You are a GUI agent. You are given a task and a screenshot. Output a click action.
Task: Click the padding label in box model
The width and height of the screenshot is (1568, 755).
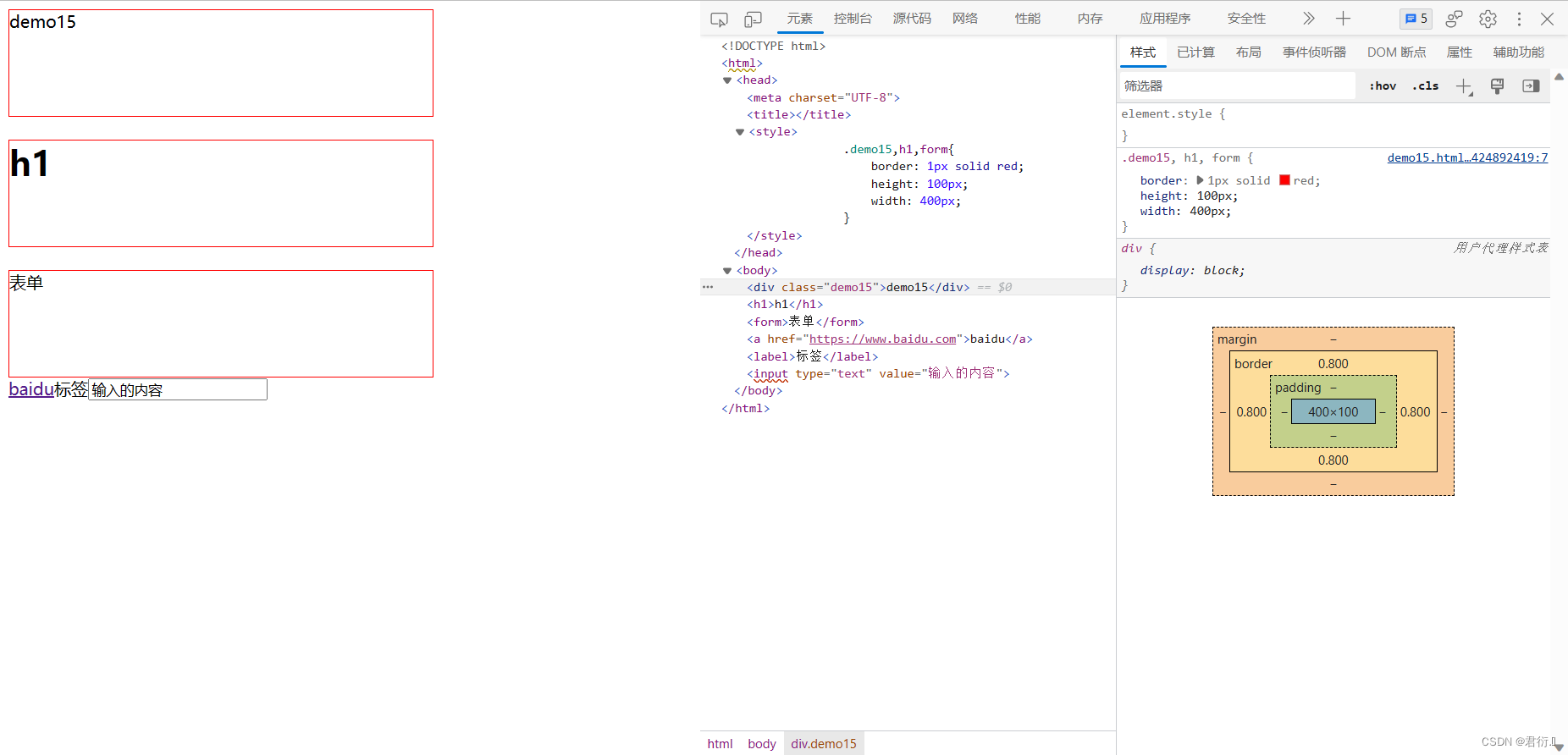click(x=1298, y=388)
